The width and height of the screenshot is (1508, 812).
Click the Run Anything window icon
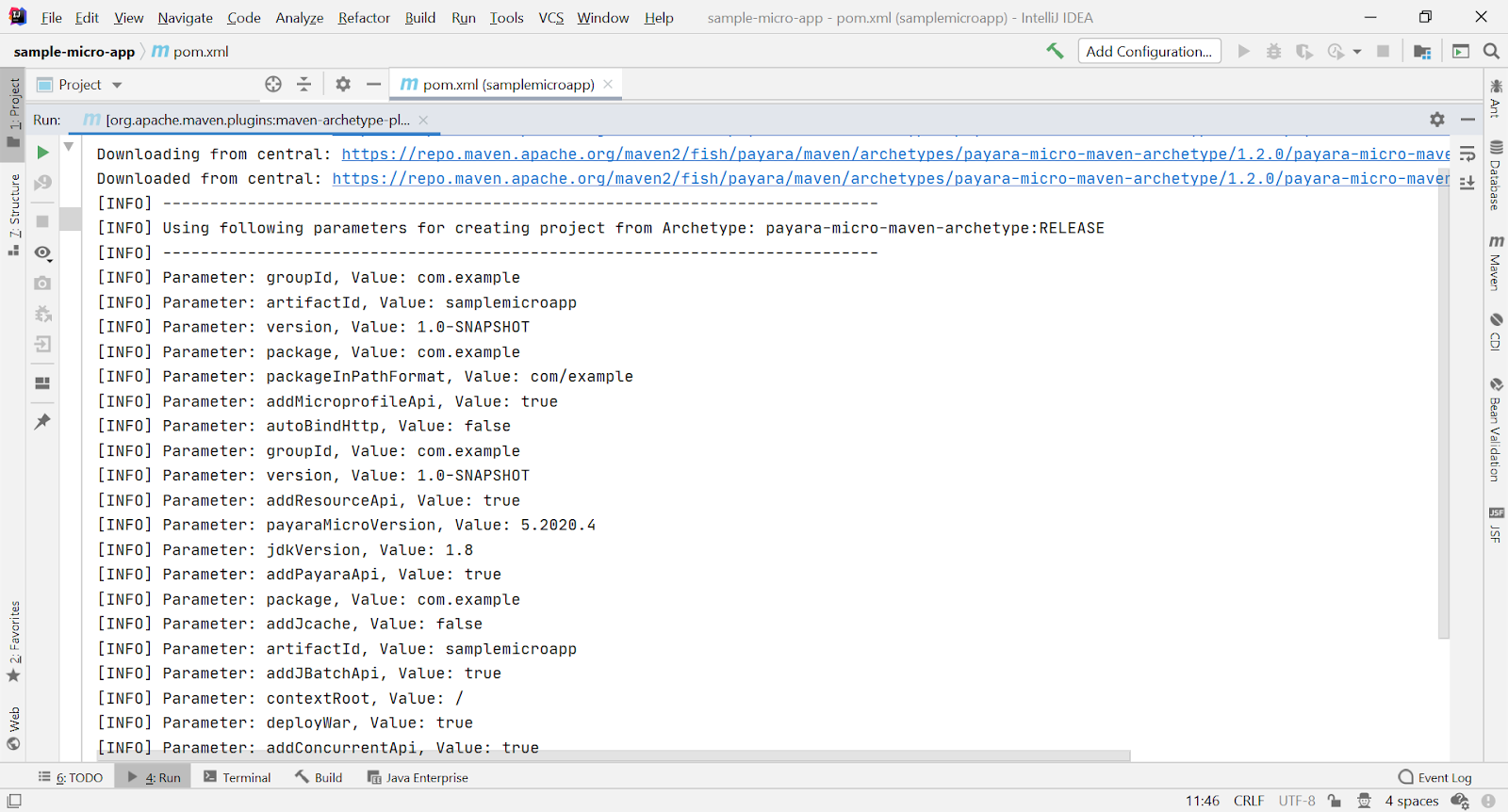(1461, 51)
